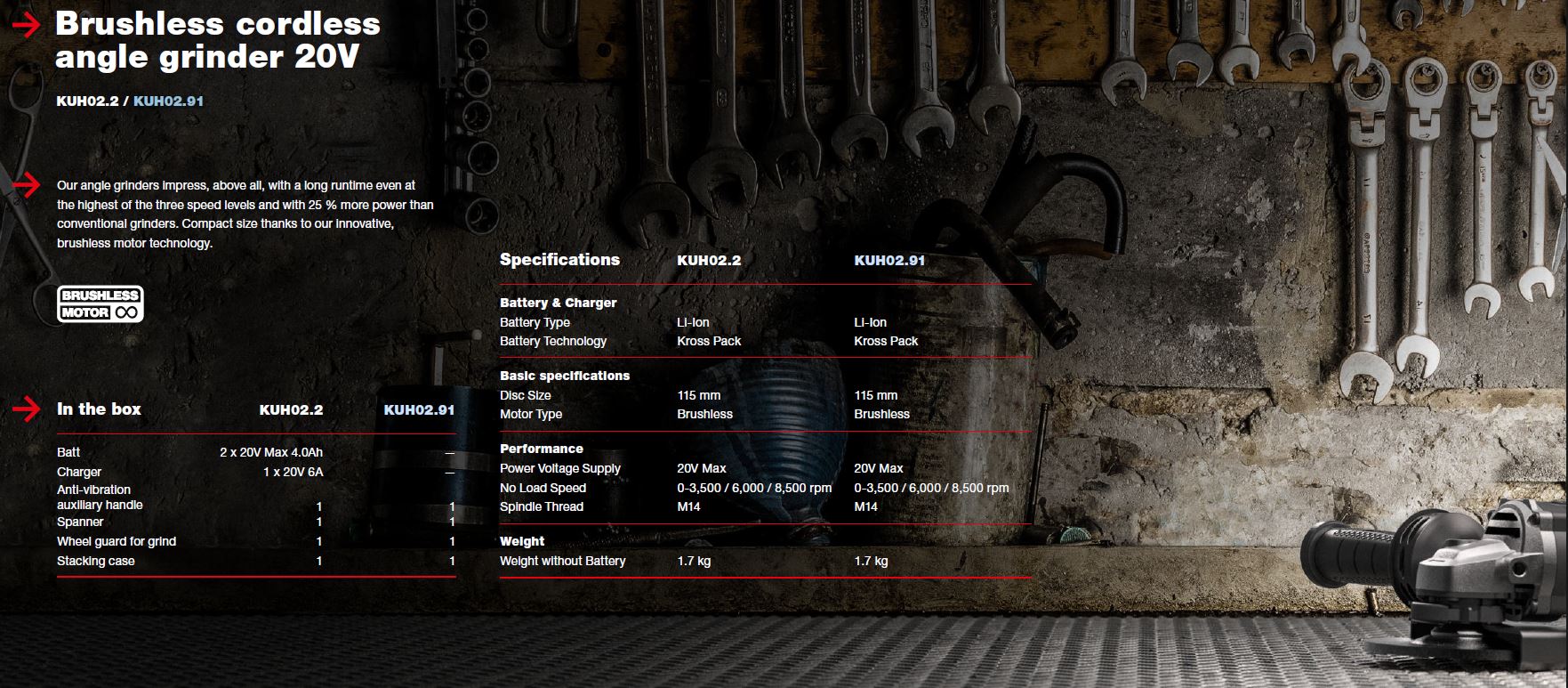Screen dimensions: 1568x688
Task: Click 'KUH02.91' in the subtitle under the title
Action: [x=168, y=101]
